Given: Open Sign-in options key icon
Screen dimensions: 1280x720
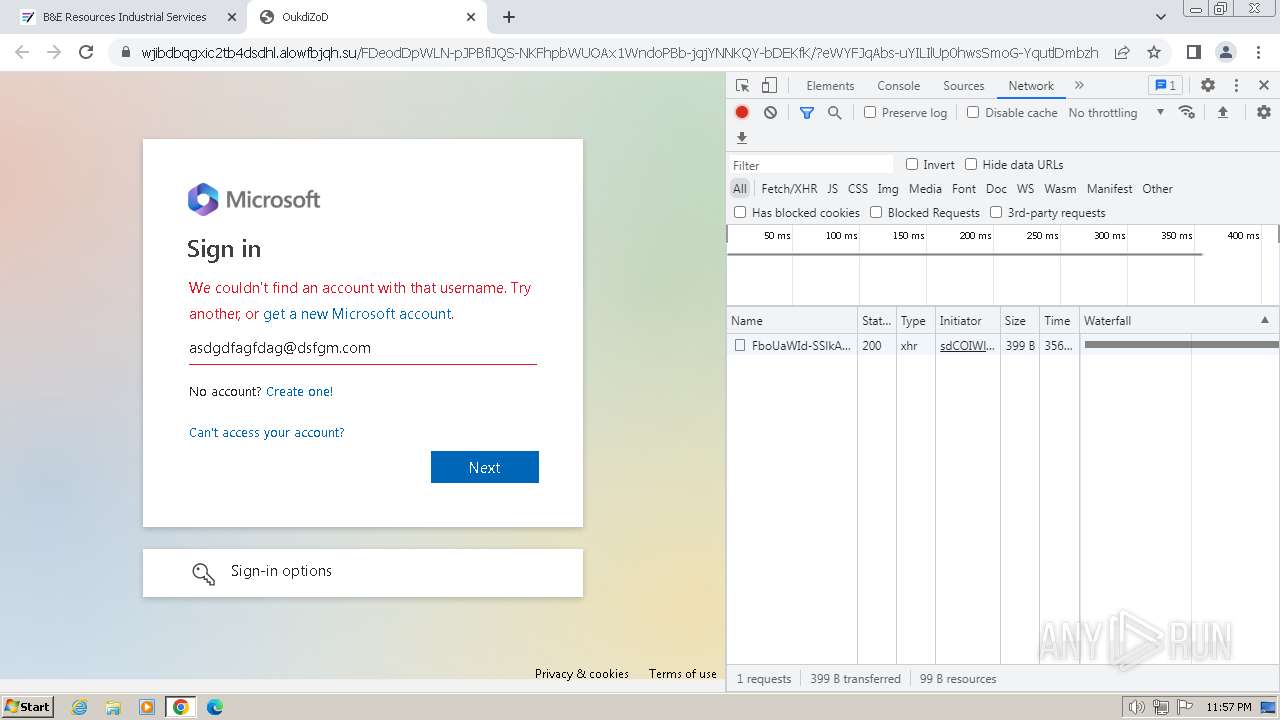Looking at the screenshot, I should [x=203, y=573].
